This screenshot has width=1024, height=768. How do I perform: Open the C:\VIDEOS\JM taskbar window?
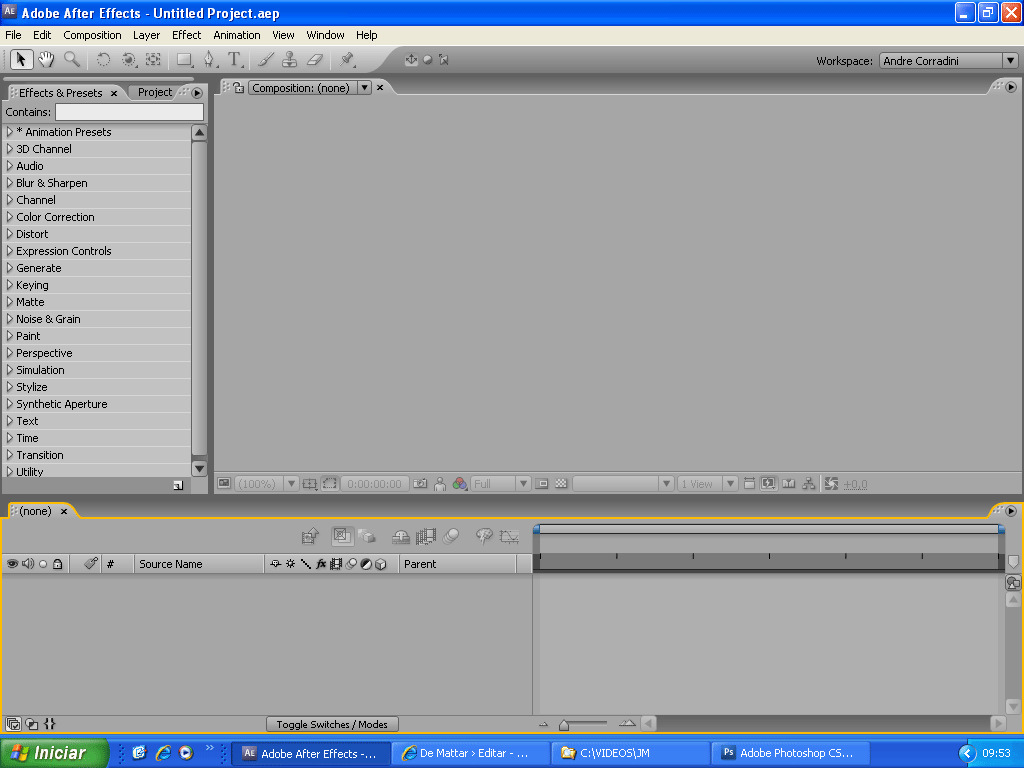point(630,753)
